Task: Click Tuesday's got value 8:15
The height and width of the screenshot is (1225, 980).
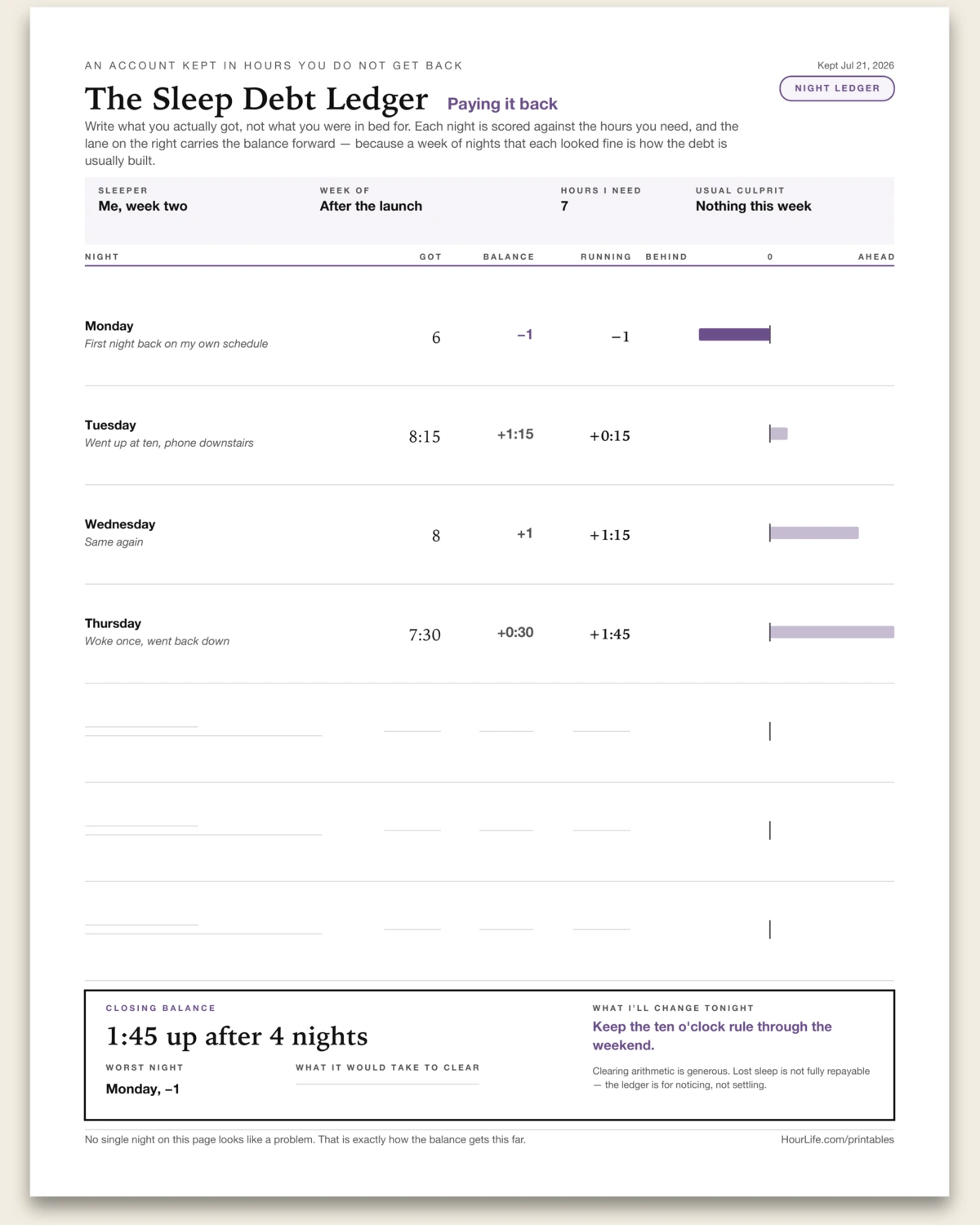Action: (x=425, y=437)
